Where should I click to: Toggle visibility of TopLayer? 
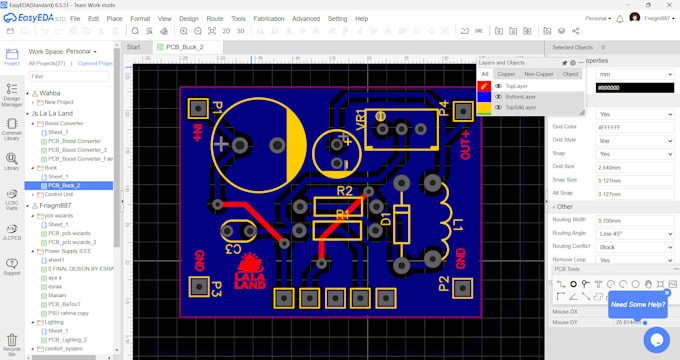pyautogui.click(x=499, y=86)
